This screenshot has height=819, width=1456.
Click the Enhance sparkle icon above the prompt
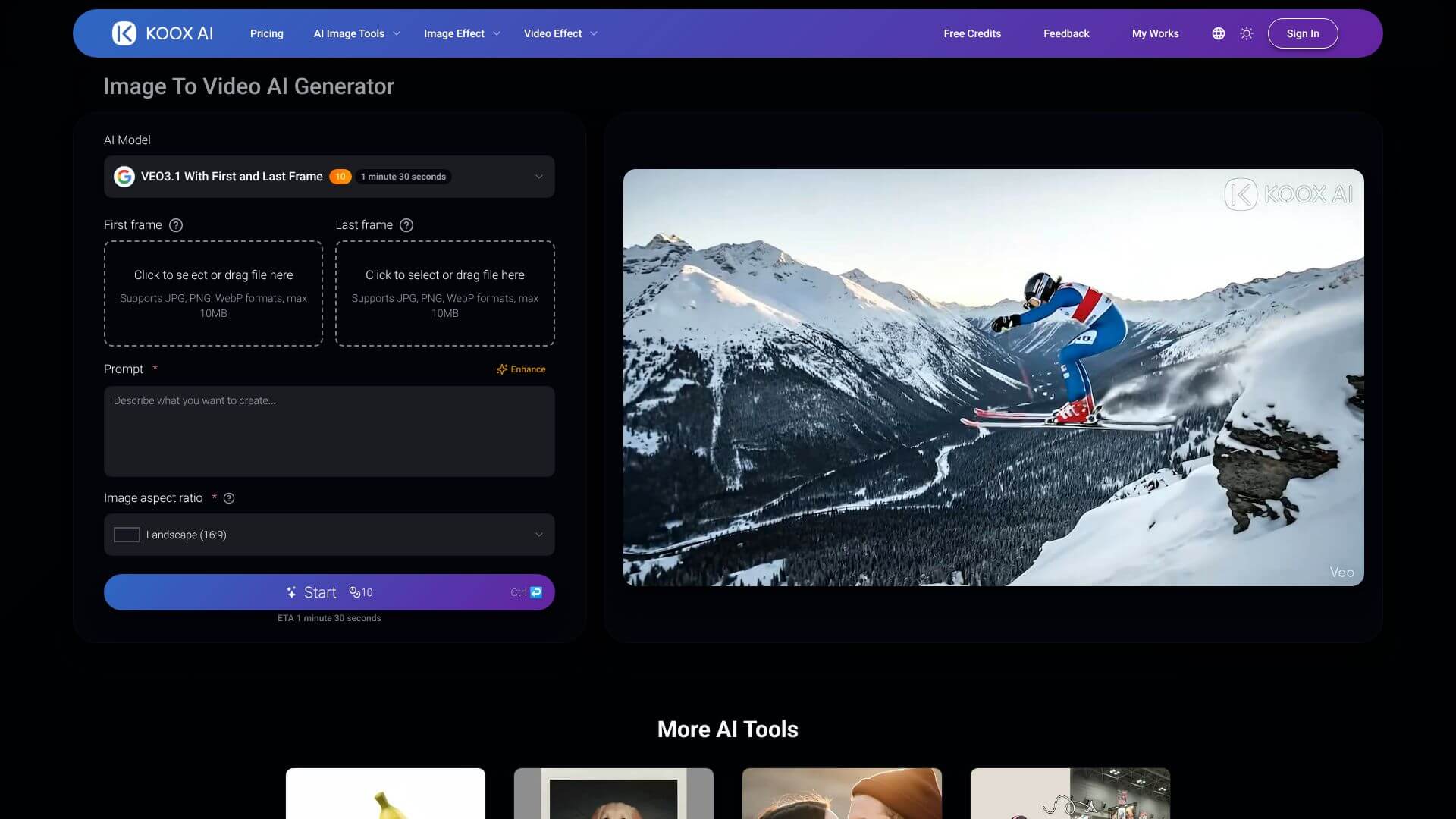click(x=502, y=369)
